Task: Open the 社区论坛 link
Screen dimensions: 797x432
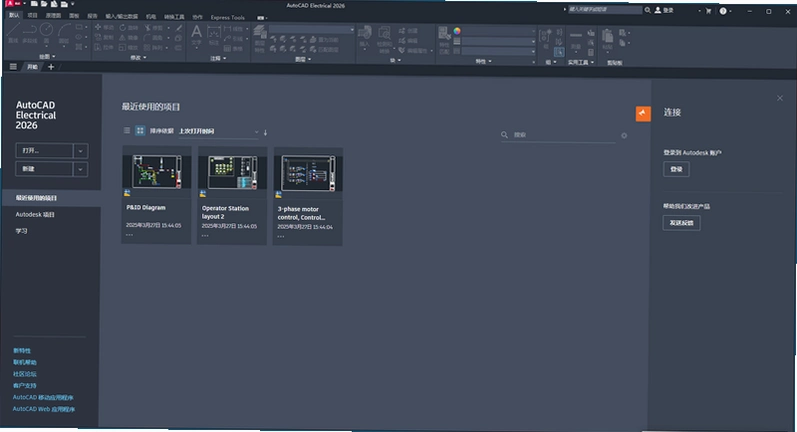Action: (25, 374)
